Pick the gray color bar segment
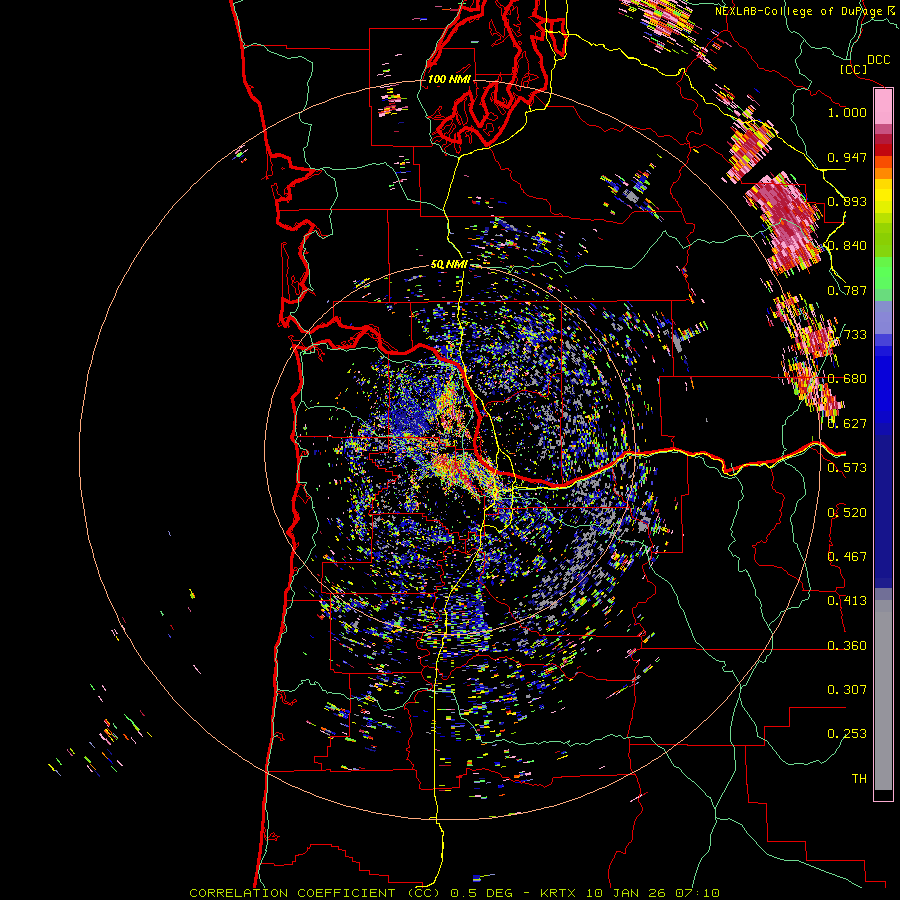Image resolution: width=900 pixels, height=900 pixels. (x=883, y=695)
